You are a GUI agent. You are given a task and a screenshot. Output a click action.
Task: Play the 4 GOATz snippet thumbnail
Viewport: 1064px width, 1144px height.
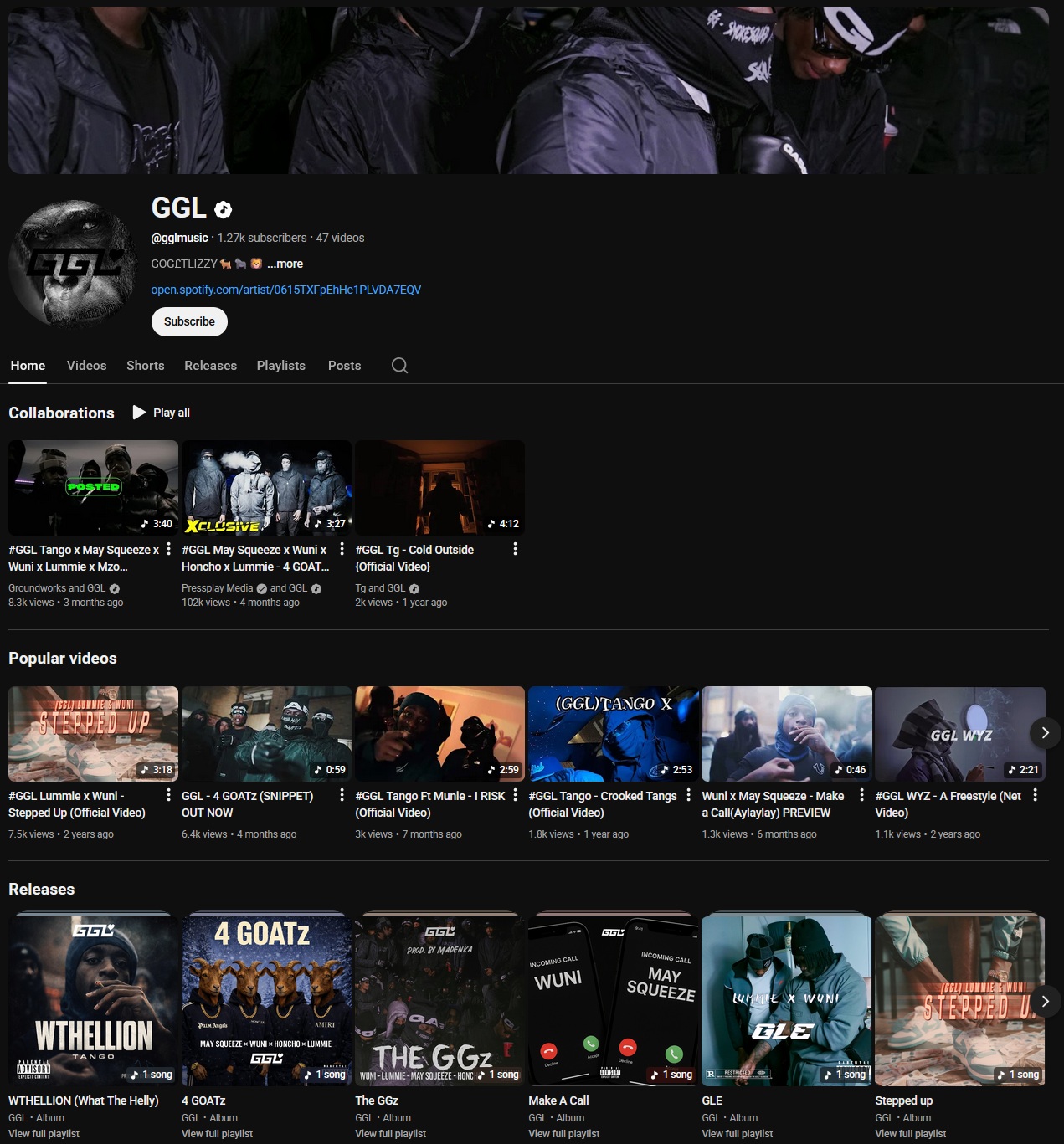click(x=266, y=734)
